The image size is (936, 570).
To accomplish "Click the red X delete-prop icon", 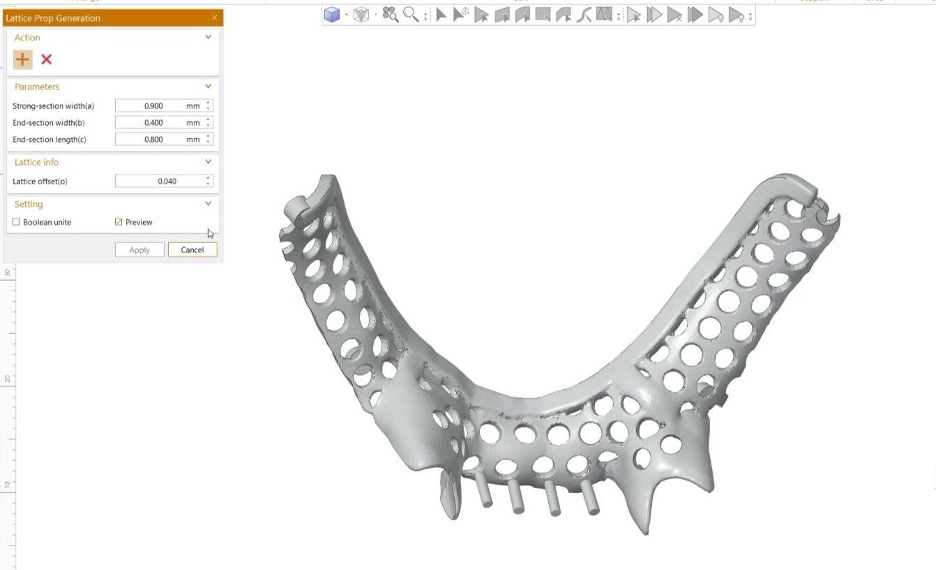I will click(x=46, y=60).
